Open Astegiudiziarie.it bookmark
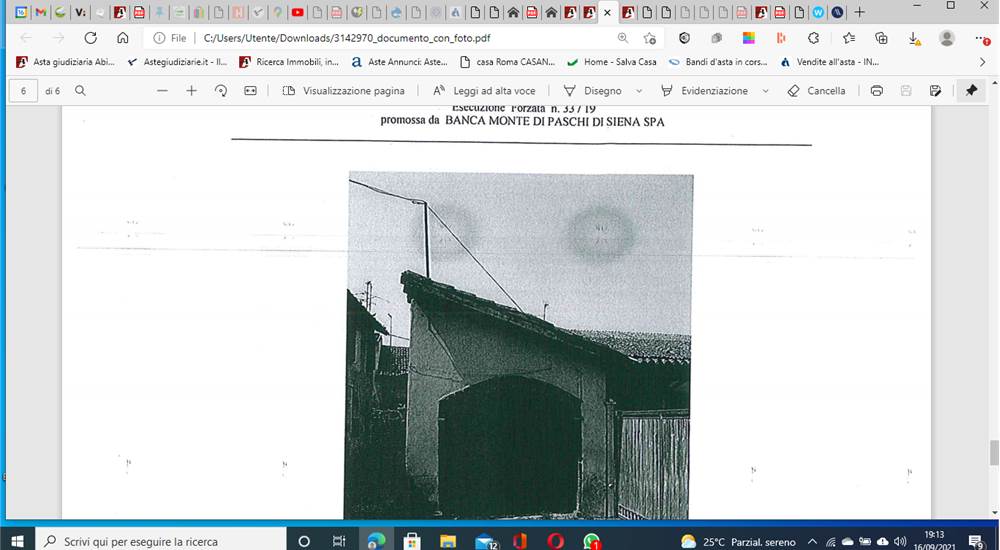Viewport: 1000px width, 550px height. pos(177,62)
